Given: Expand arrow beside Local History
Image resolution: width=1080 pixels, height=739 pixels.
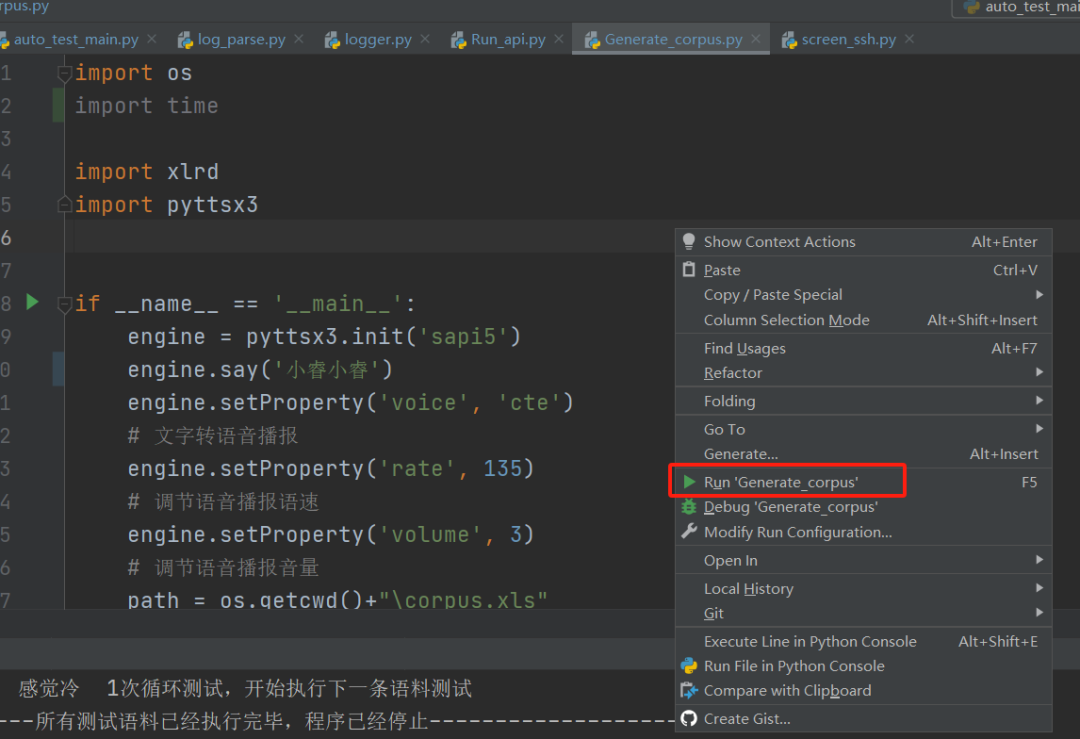Looking at the screenshot, I should tap(1039, 587).
